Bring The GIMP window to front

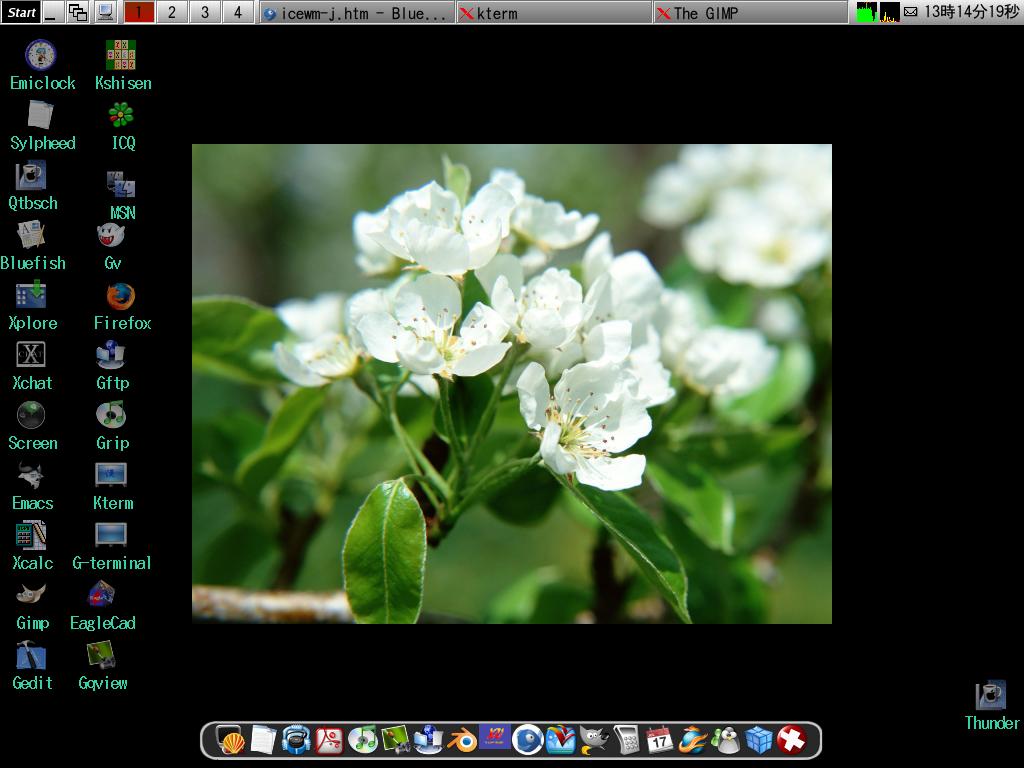(x=750, y=13)
